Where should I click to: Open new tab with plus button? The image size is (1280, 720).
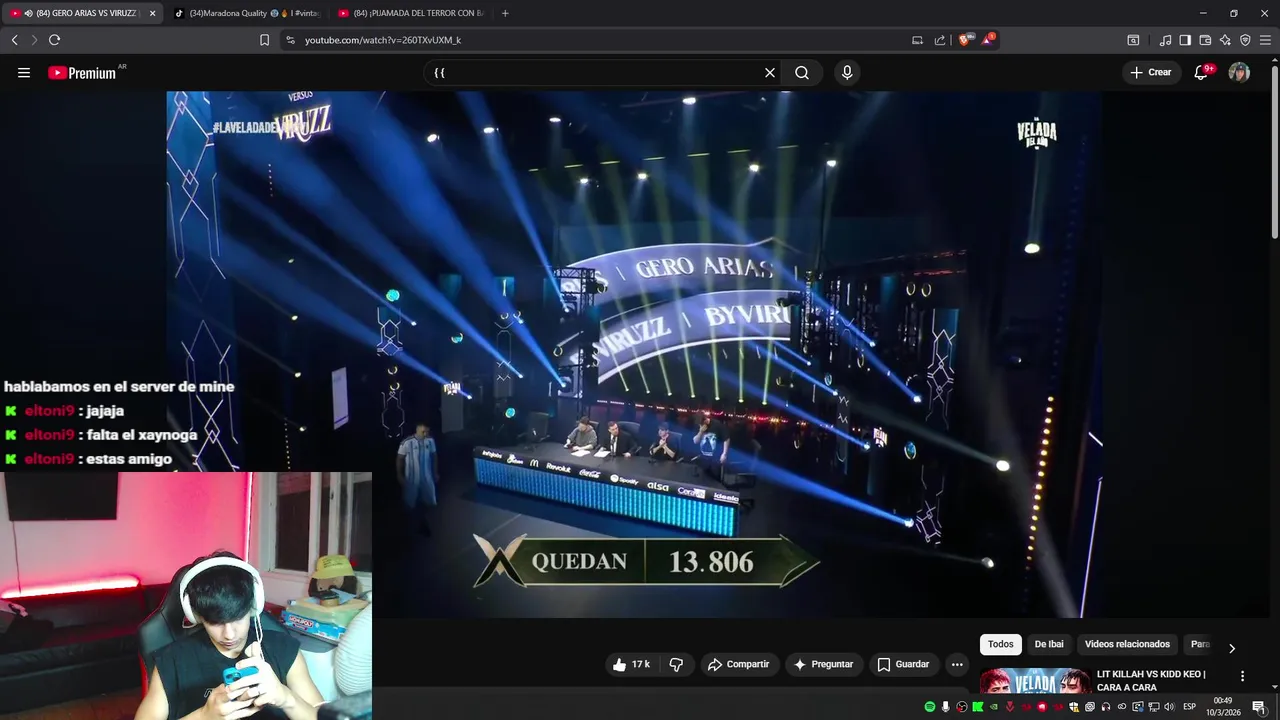[x=505, y=13]
